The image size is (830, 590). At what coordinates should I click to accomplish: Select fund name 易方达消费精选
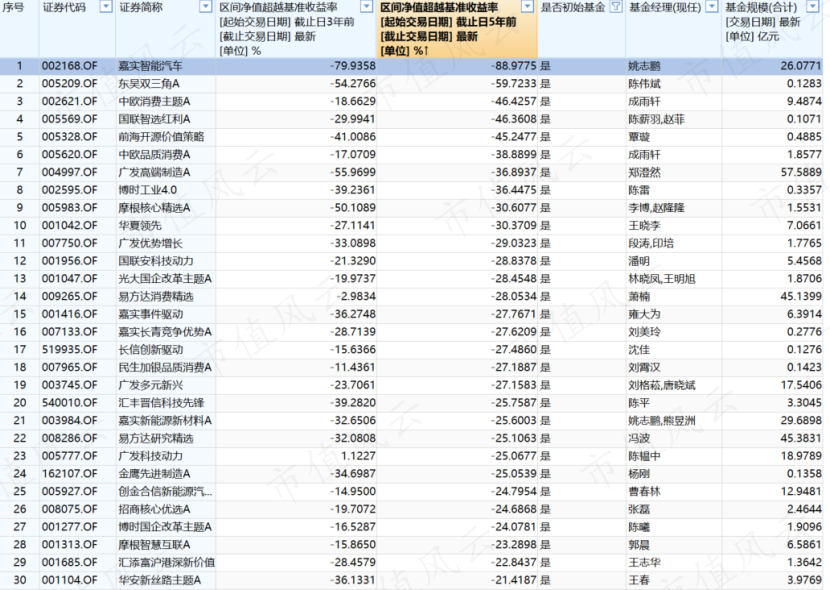(156, 296)
